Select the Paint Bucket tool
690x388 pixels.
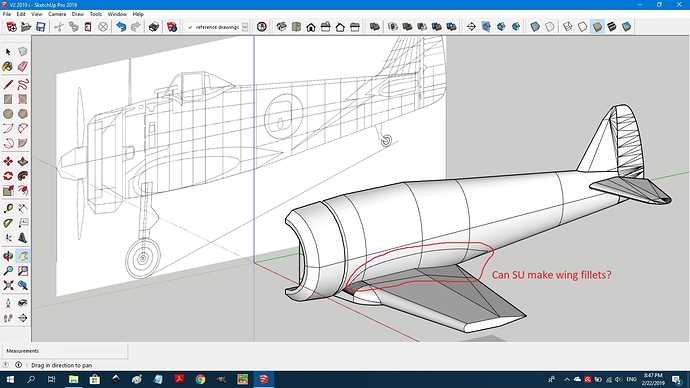click(8, 66)
